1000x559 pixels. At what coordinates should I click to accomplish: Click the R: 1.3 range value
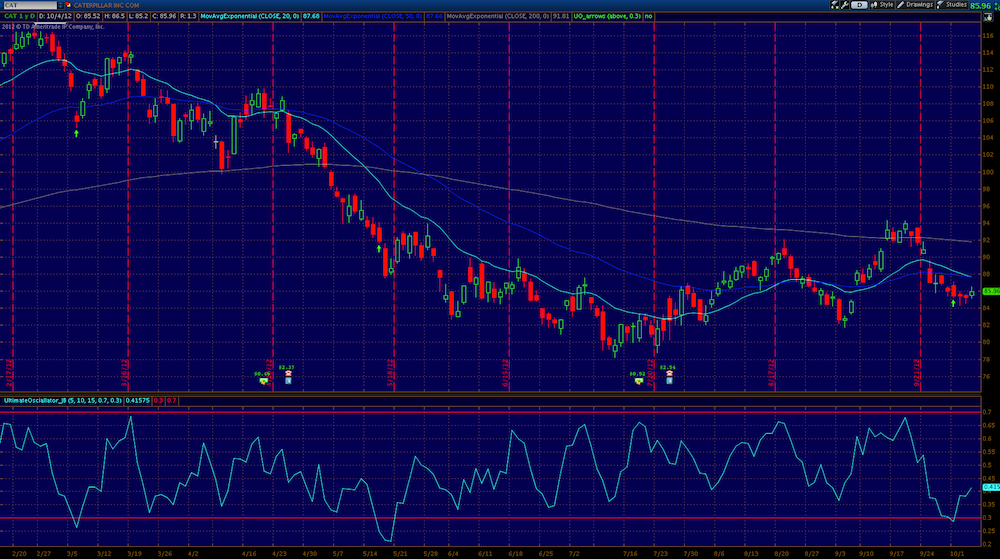click(x=188, y=16)
